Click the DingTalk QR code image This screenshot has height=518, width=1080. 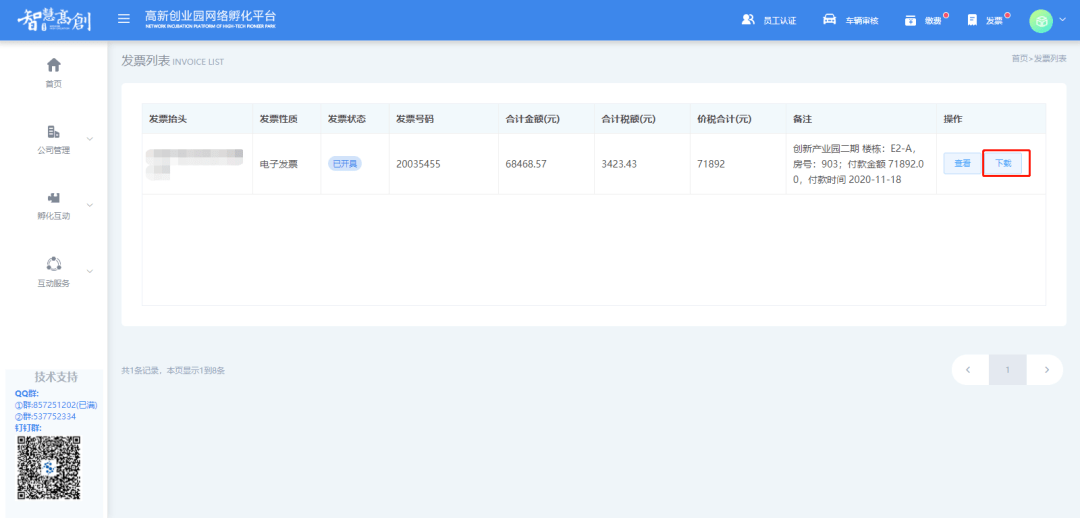[49, 468]
